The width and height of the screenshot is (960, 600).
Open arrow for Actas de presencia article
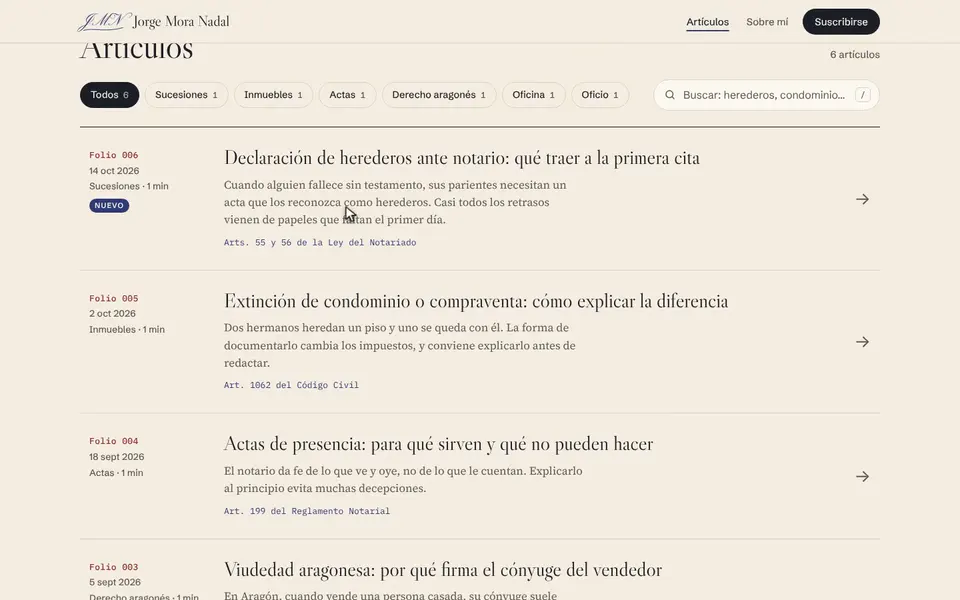pyautogui.click(x=862, y=476)
